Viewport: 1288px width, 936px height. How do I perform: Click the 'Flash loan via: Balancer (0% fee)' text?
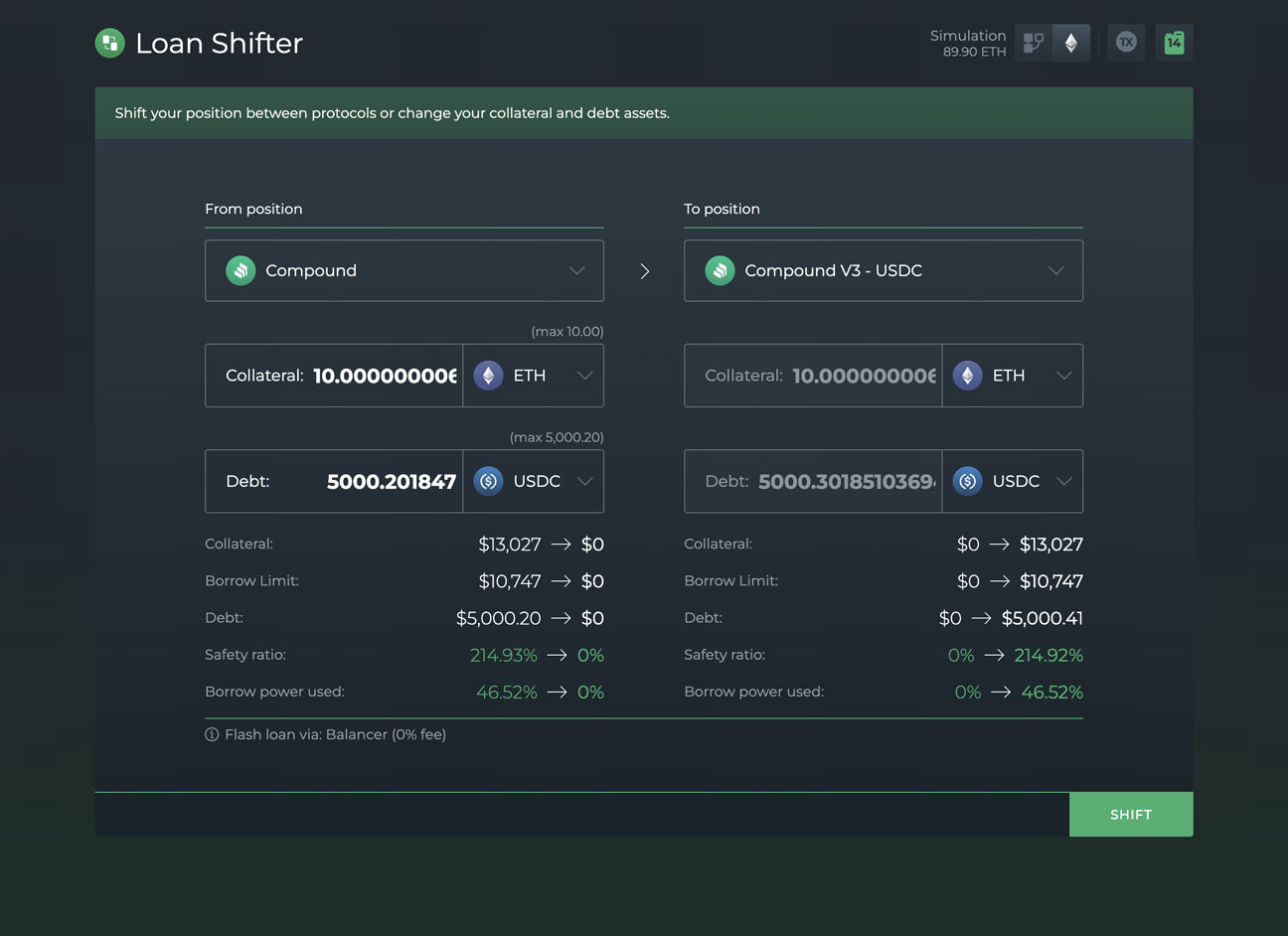(x=336, y=734)
